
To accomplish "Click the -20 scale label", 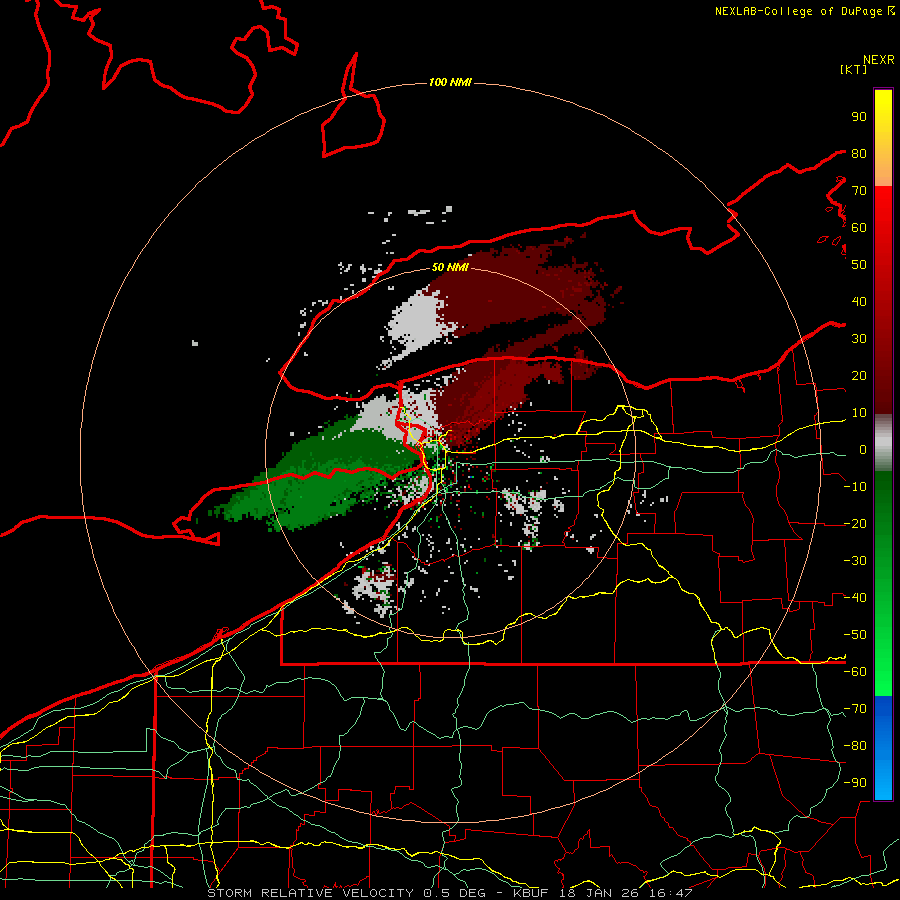I will (855, 523).
